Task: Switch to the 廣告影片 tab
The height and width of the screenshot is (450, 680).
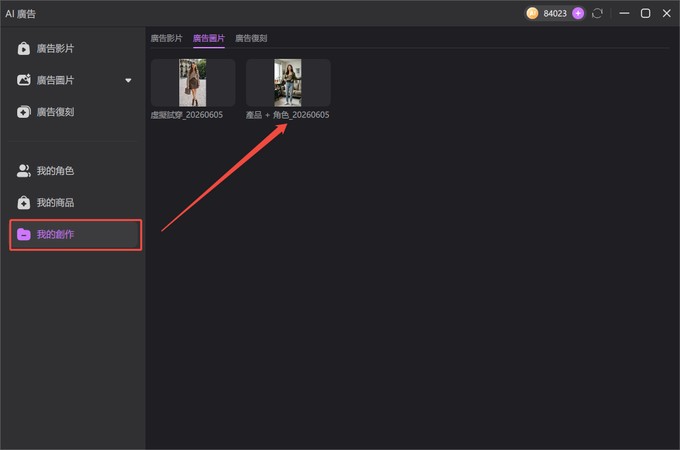Action: [167, 38]
